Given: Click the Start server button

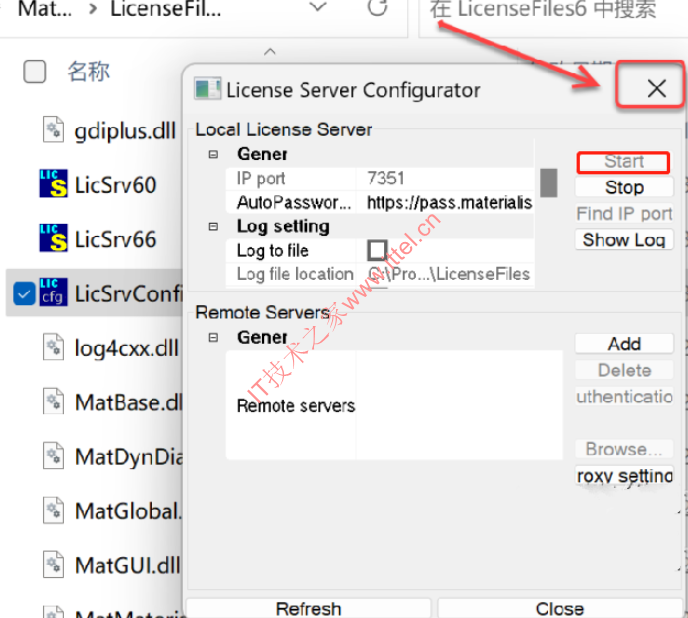Looking at the screenshot, I should pos(624,162).
